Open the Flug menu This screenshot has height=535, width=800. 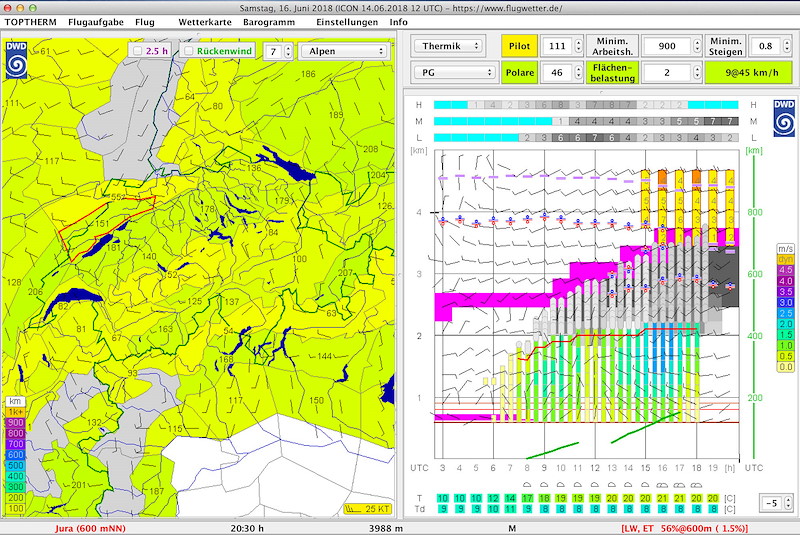(145, 22)
